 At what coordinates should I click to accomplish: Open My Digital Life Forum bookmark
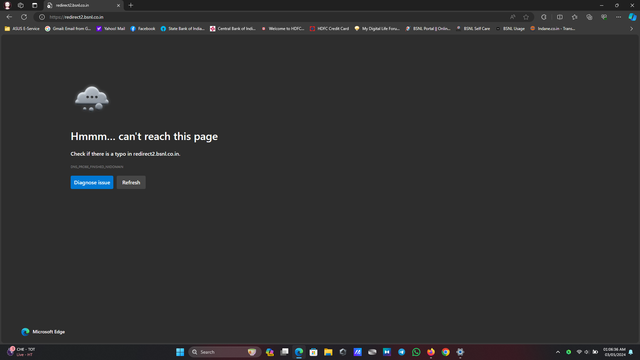pos(377,29)
